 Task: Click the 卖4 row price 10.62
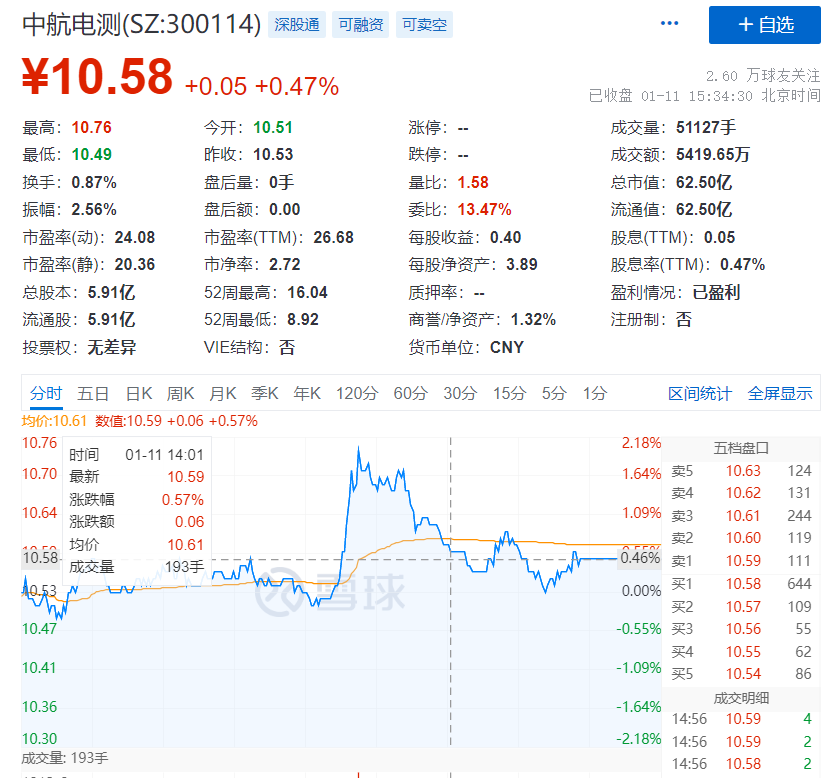pos(743,493)
